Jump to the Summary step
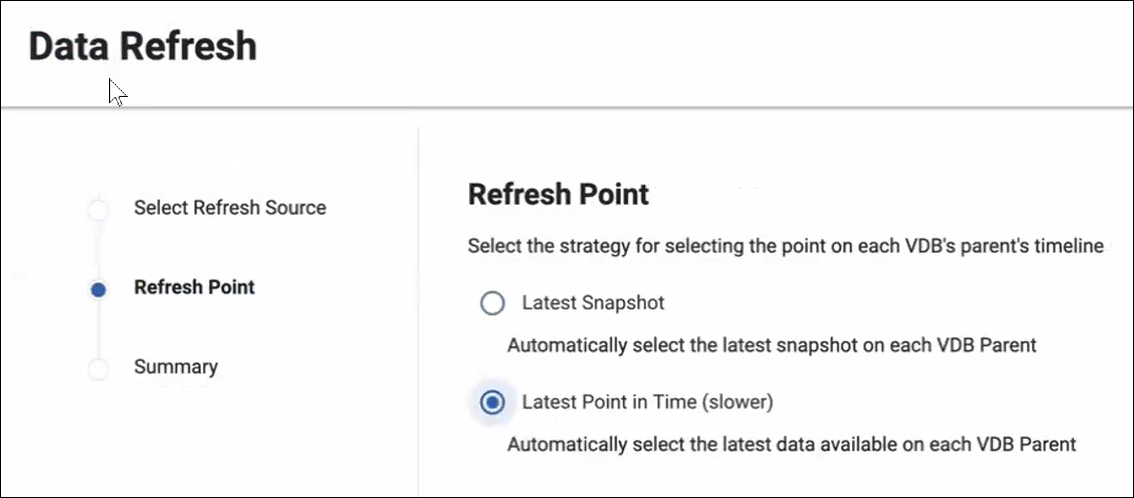Viewport: 1134px width, 498px height. point(176,367)
